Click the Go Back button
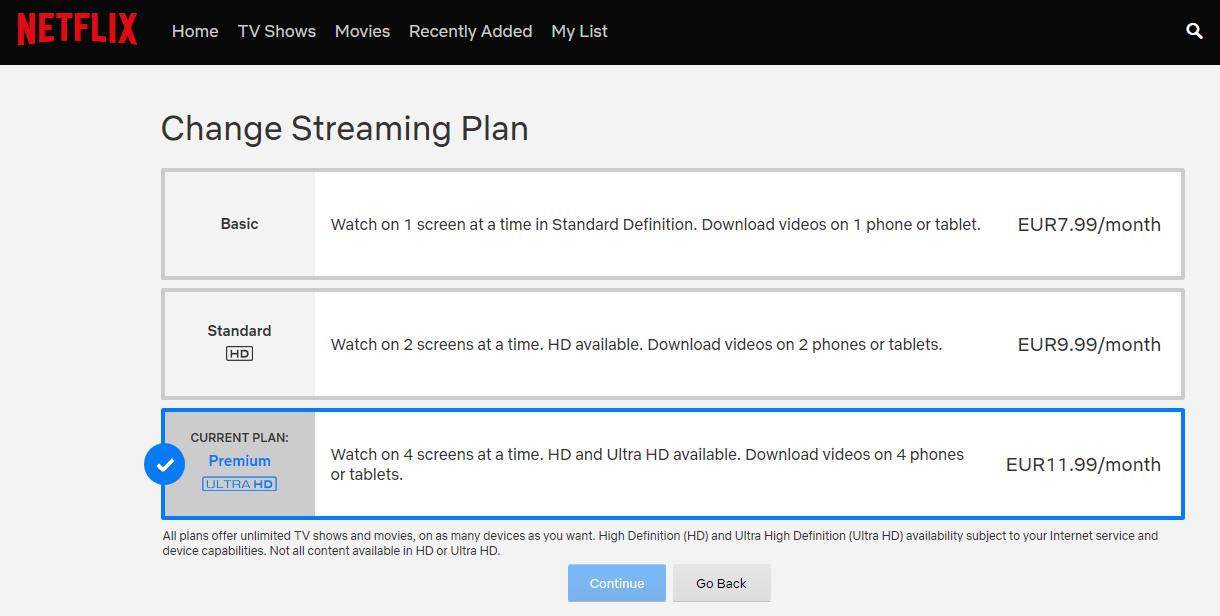Viewport: 1220px width, 616px height. coord(722,583)
